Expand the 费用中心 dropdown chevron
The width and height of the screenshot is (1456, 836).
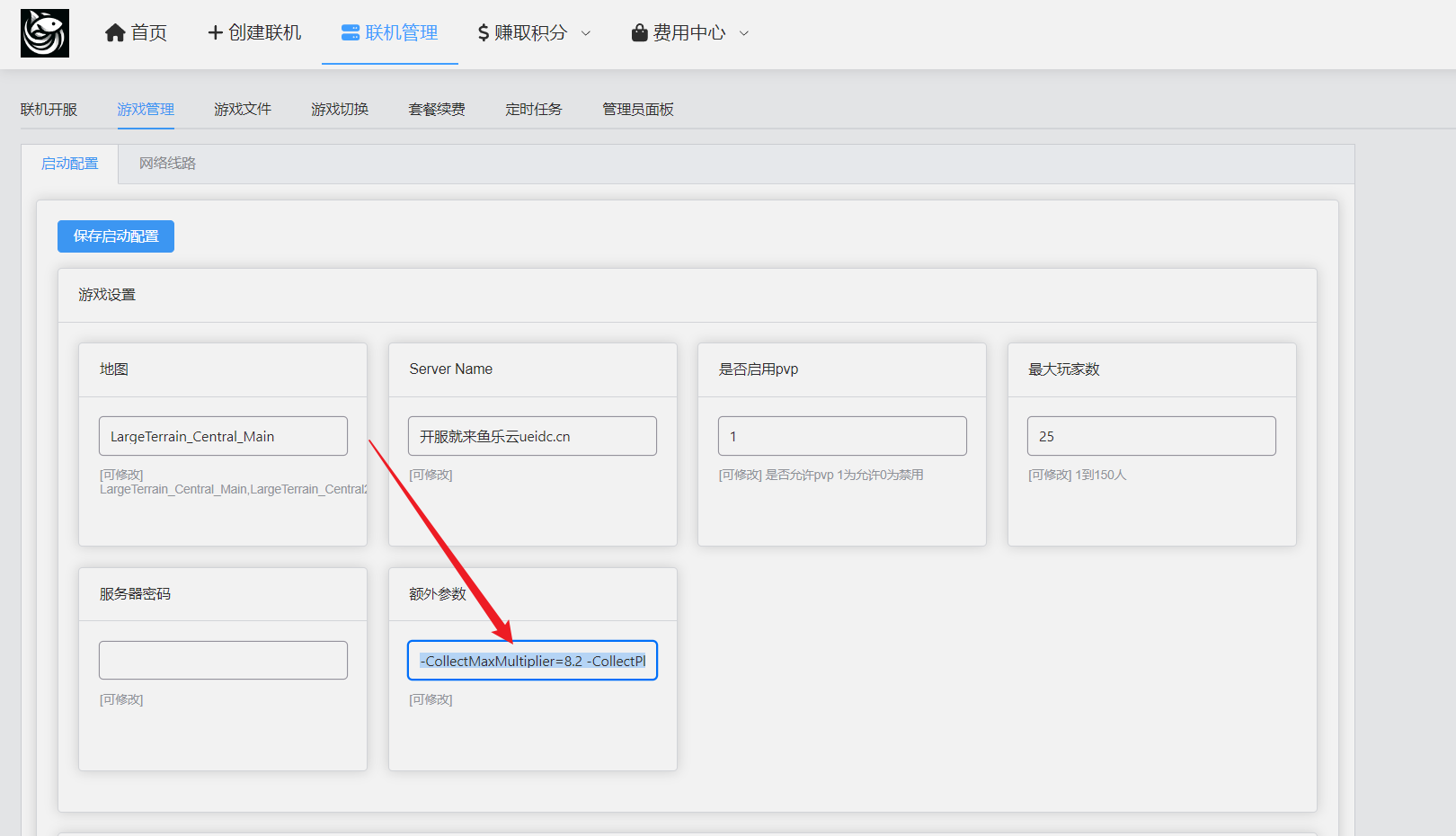point(744,33)
